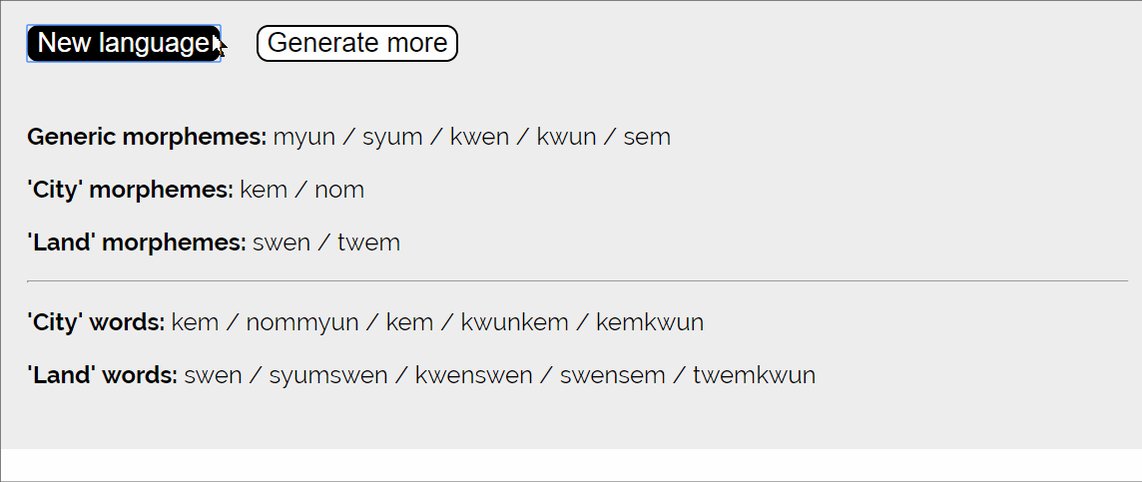Pick the land word 'twemkwun'
1142x482 pixels.
click(754, 376)
